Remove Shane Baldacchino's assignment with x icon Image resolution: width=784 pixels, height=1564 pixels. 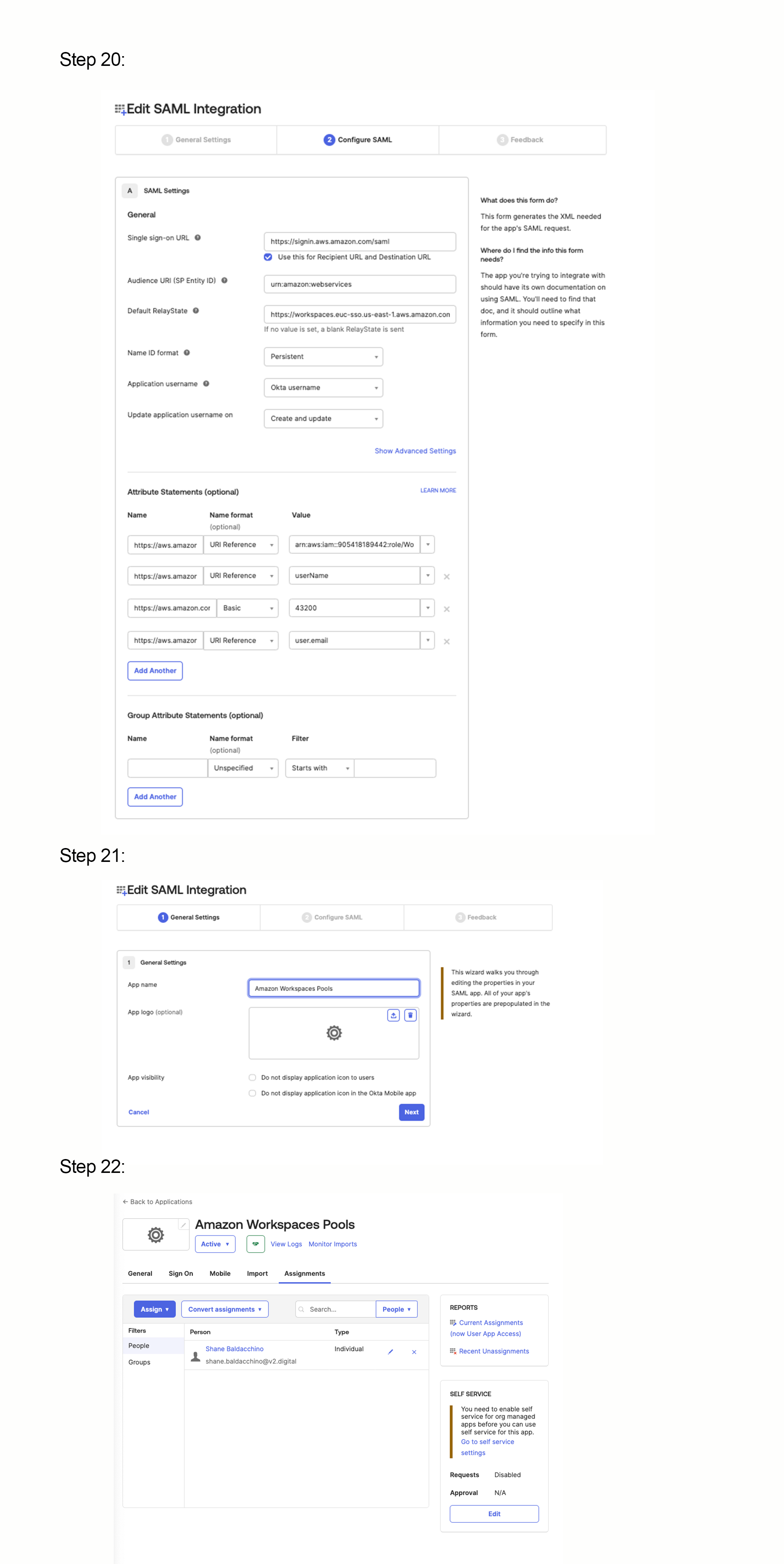pos(414,1352)
